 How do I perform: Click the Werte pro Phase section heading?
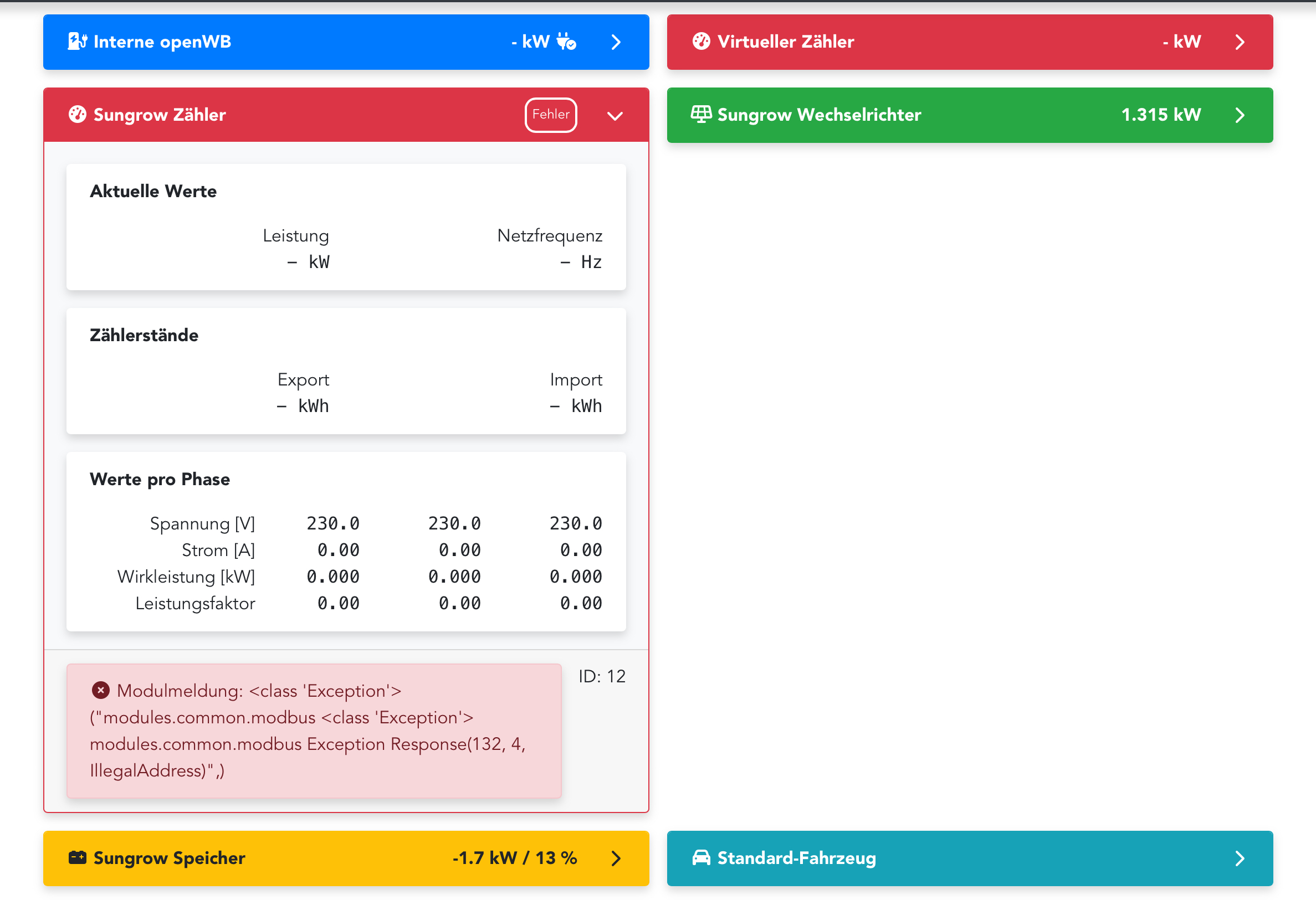point(160,479)
